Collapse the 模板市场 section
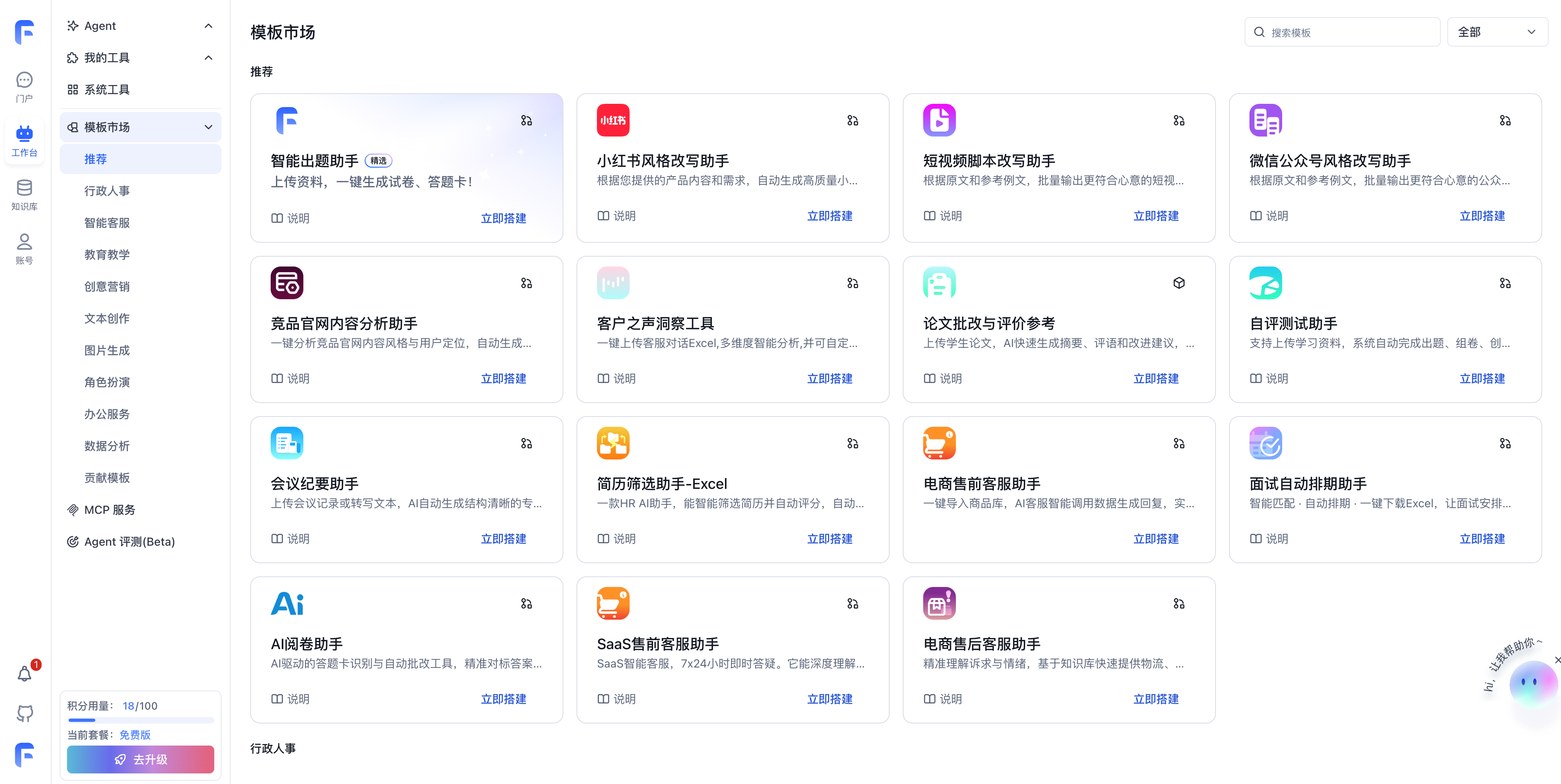 209,127
